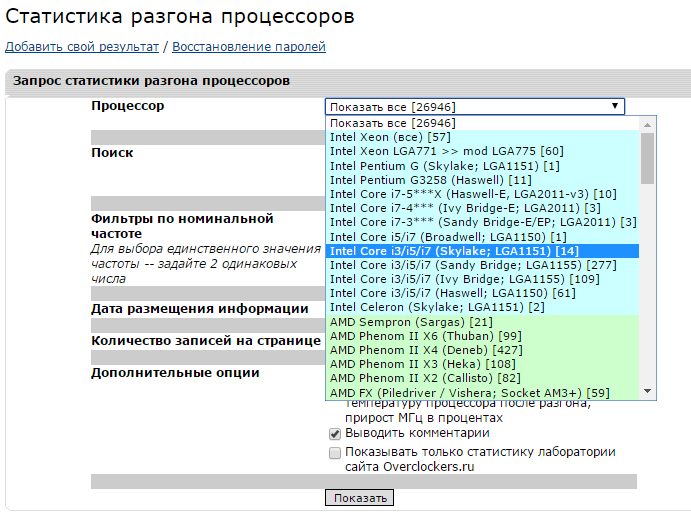Select 'Intel Core i7-4*** (Ivy Bridge-E)' option
The image size is (691, 529).
pos(482,208)
